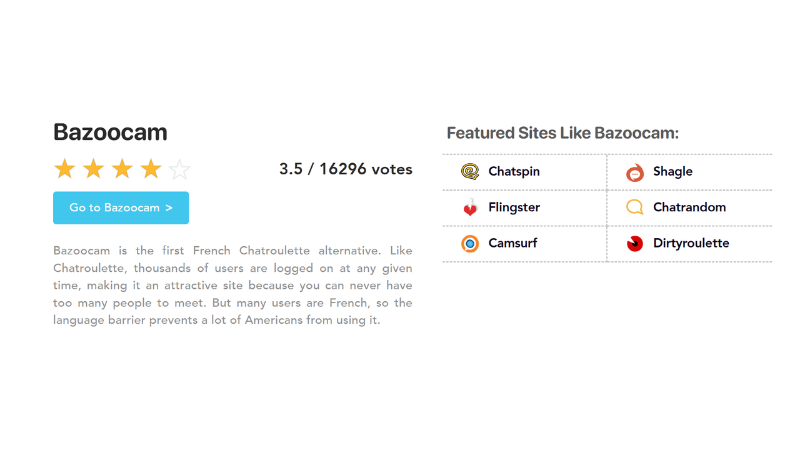Select the first rating star

(x=64, y=169)
